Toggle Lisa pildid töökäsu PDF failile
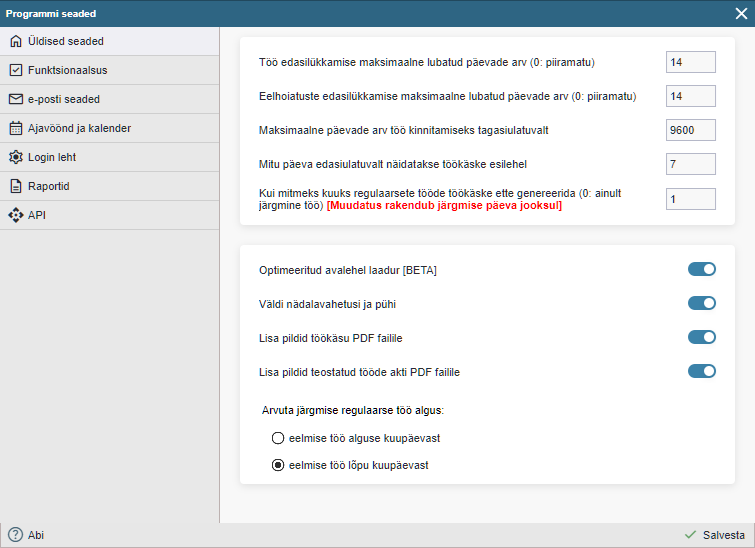755x548 pixels. (702, 337)
